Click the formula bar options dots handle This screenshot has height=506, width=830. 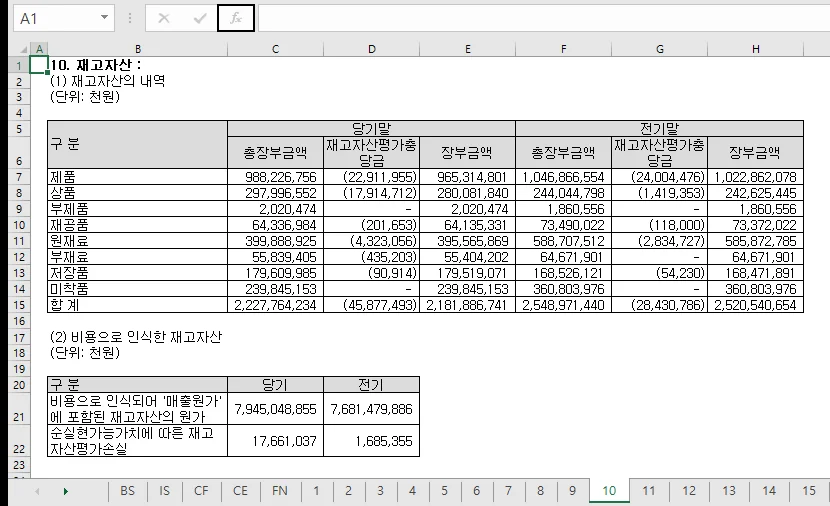click(130, 19)
